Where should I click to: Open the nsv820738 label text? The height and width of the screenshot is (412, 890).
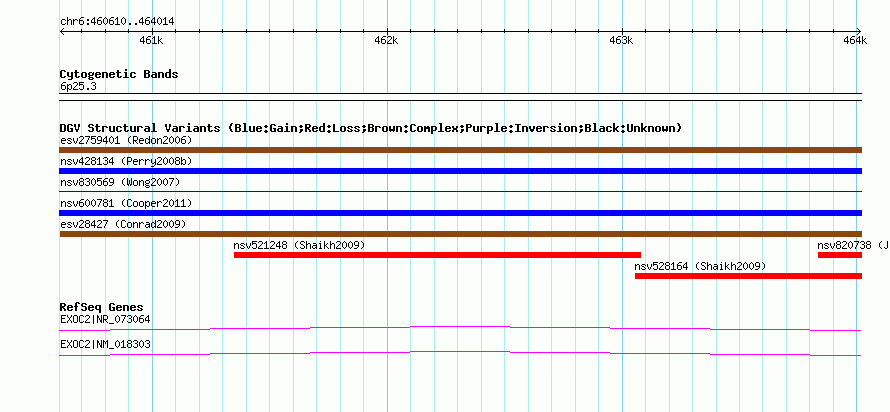tap(853, 245)
